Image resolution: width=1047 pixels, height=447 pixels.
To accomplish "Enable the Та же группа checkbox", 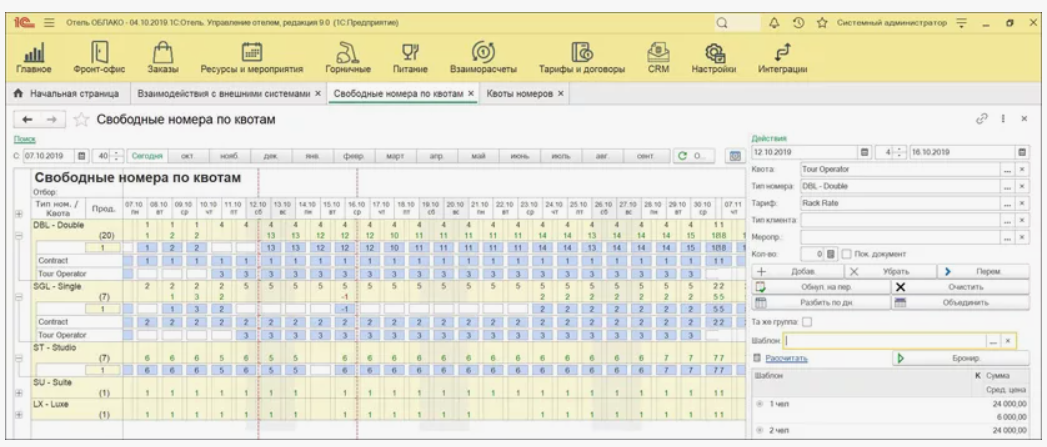I will click(806, 321).
